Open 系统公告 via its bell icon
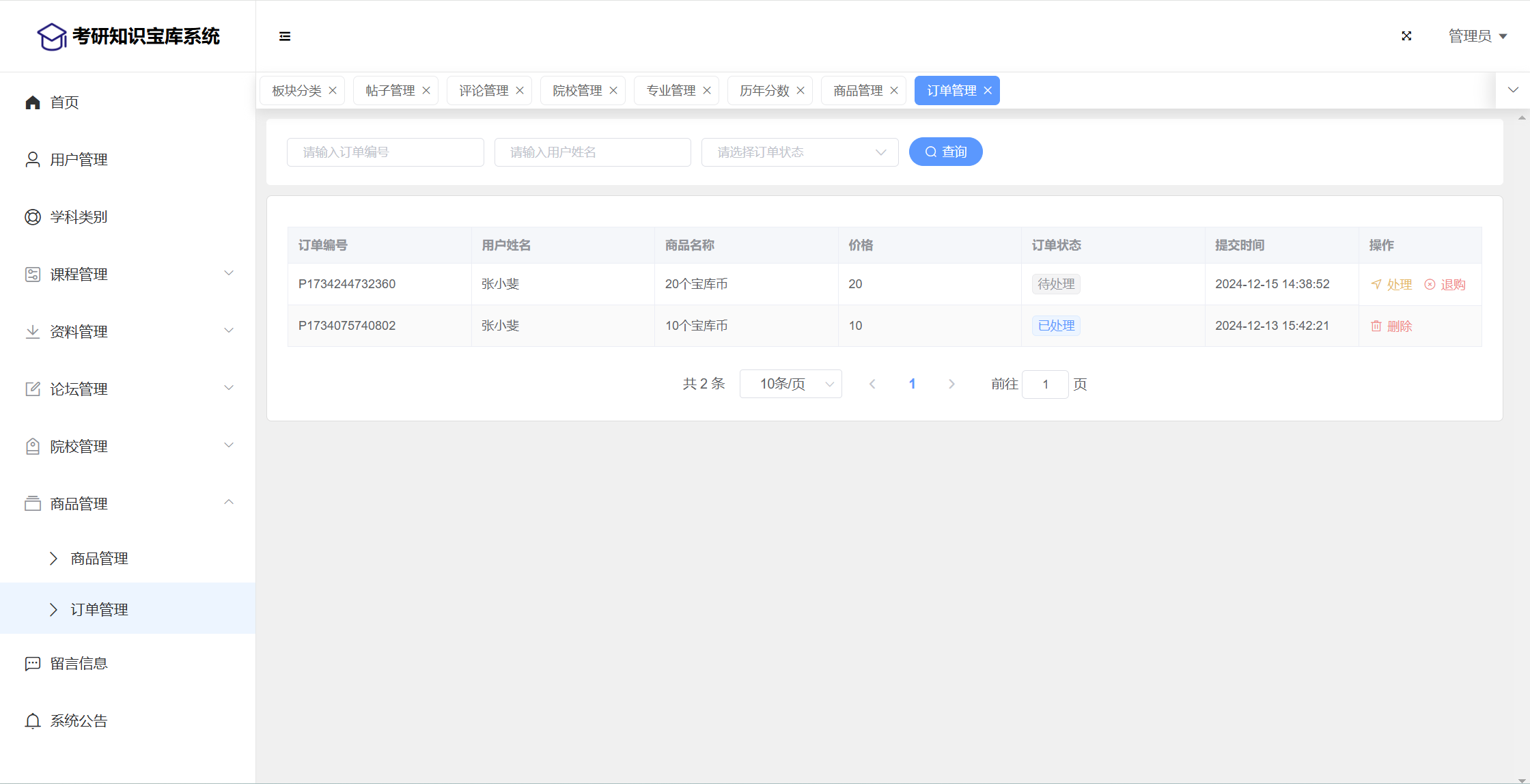 coord(32,721)
